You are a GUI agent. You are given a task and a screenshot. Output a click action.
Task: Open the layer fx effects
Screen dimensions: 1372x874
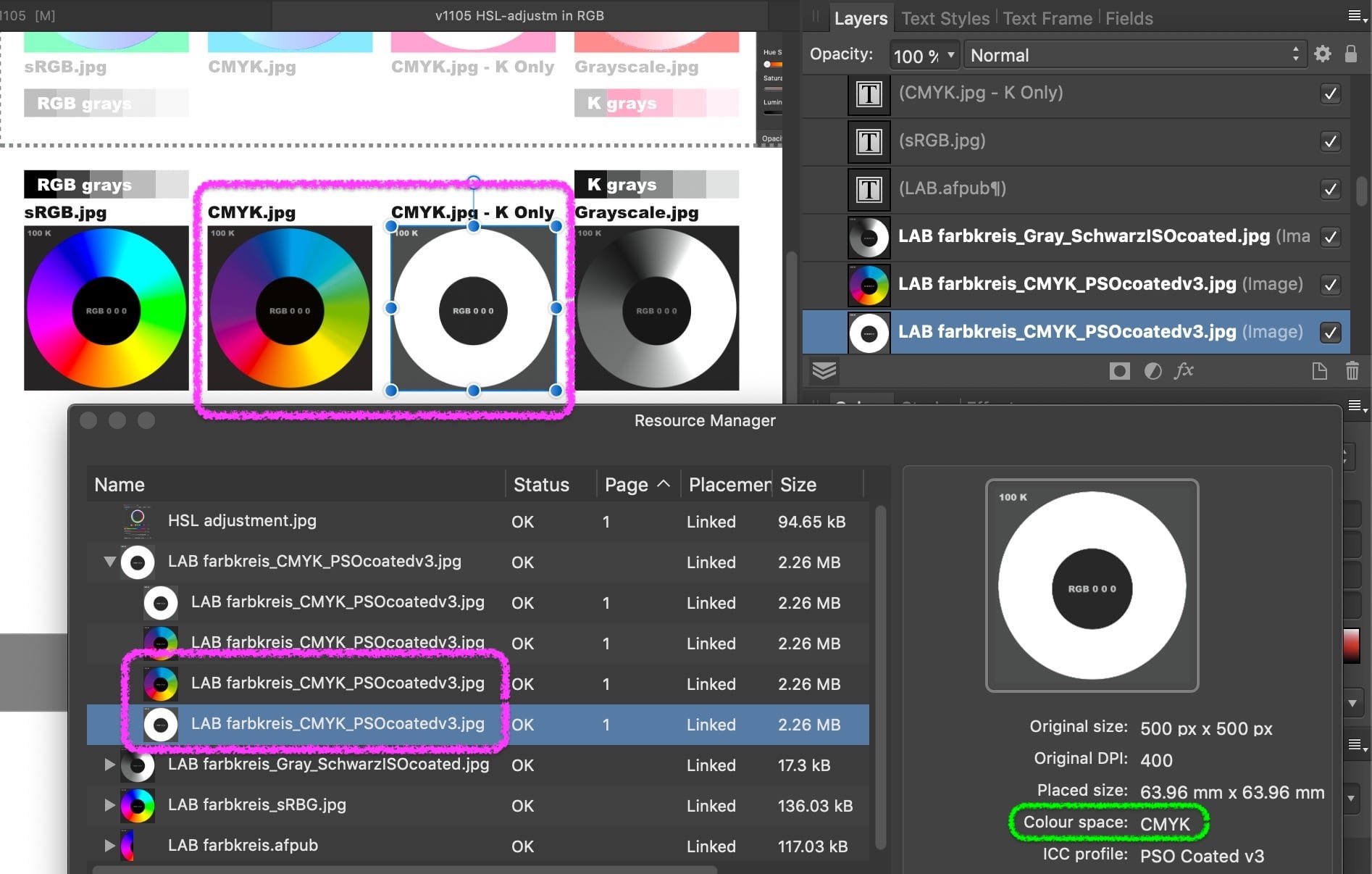[1184, 371]
